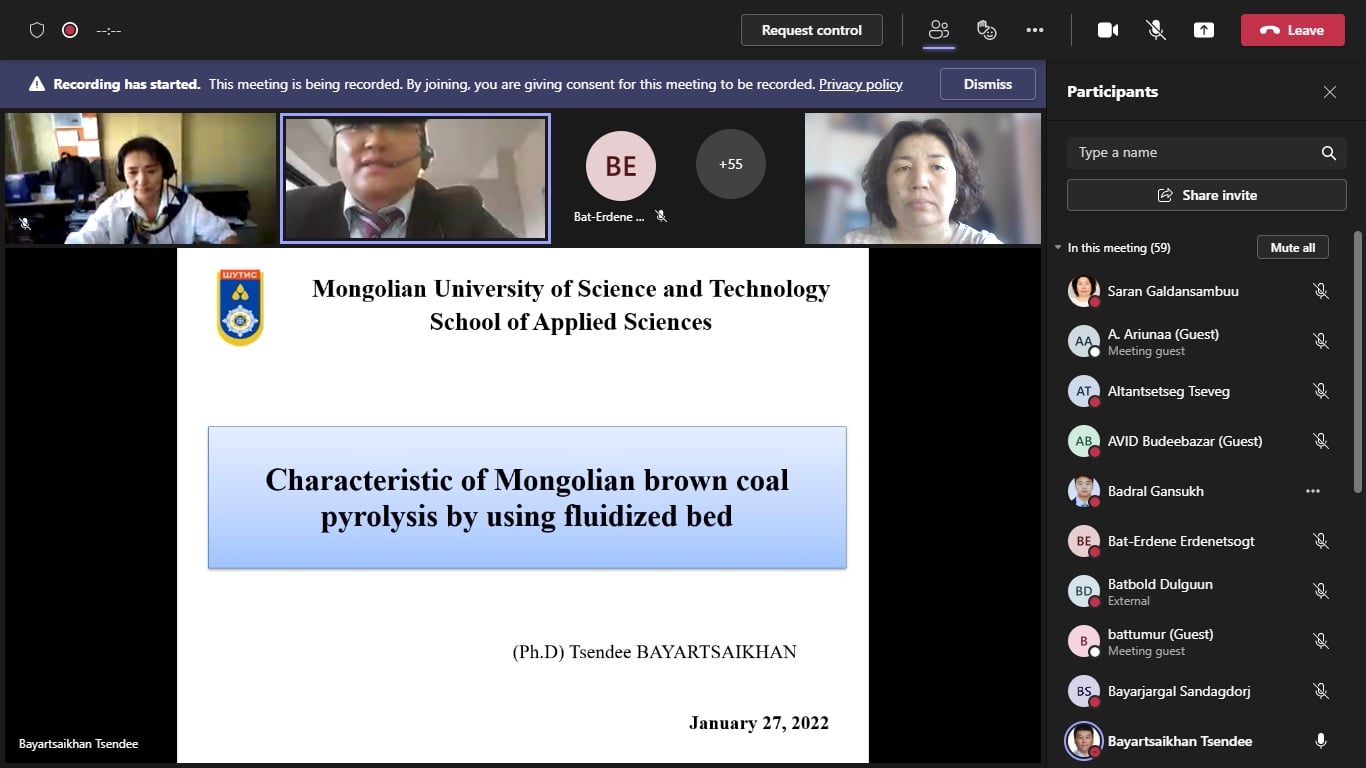1366x768 pixels.
Task: Click the search magnifier icon
Action: click(1329, 153)
